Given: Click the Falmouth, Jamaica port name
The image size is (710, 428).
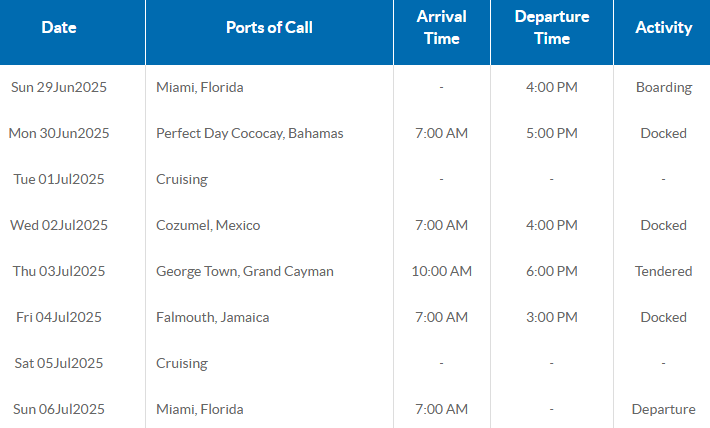Looking at the screenshot, I should (213, 317).
